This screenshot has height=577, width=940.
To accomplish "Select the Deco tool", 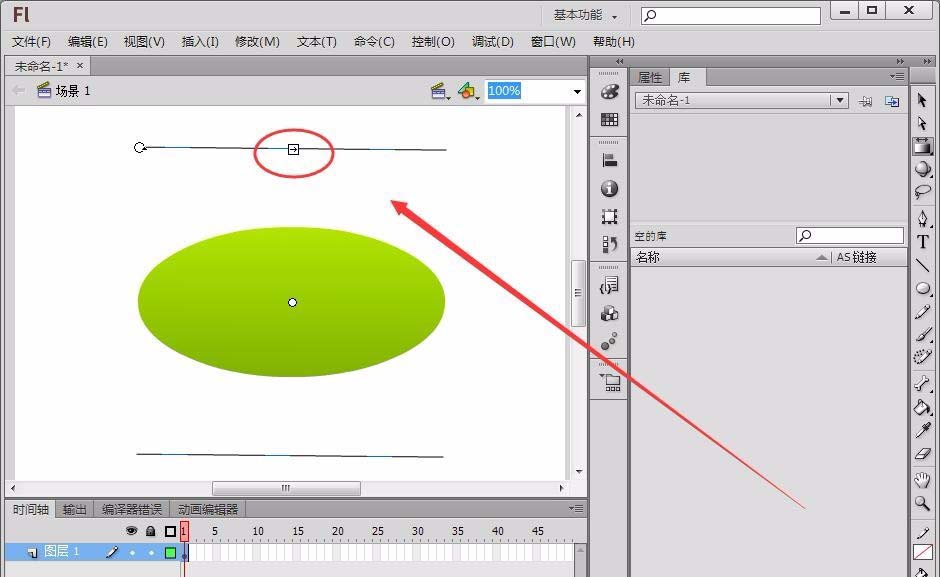I will click(x=922, y=357).
